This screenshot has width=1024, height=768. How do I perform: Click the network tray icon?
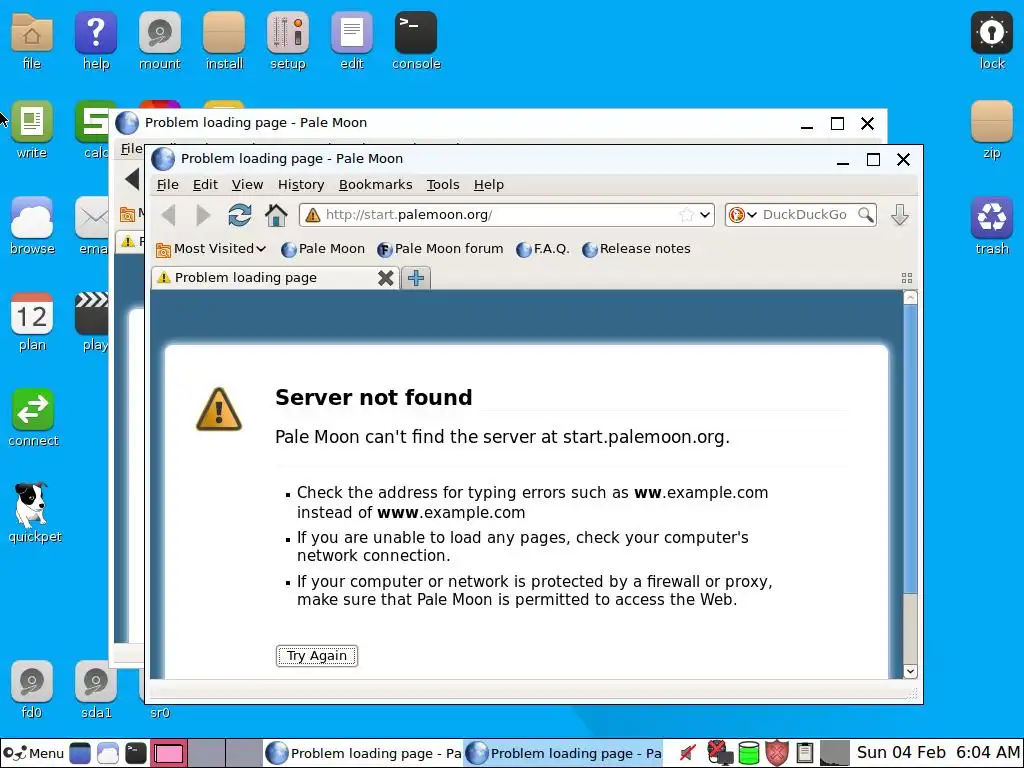[x=720, y=753]
